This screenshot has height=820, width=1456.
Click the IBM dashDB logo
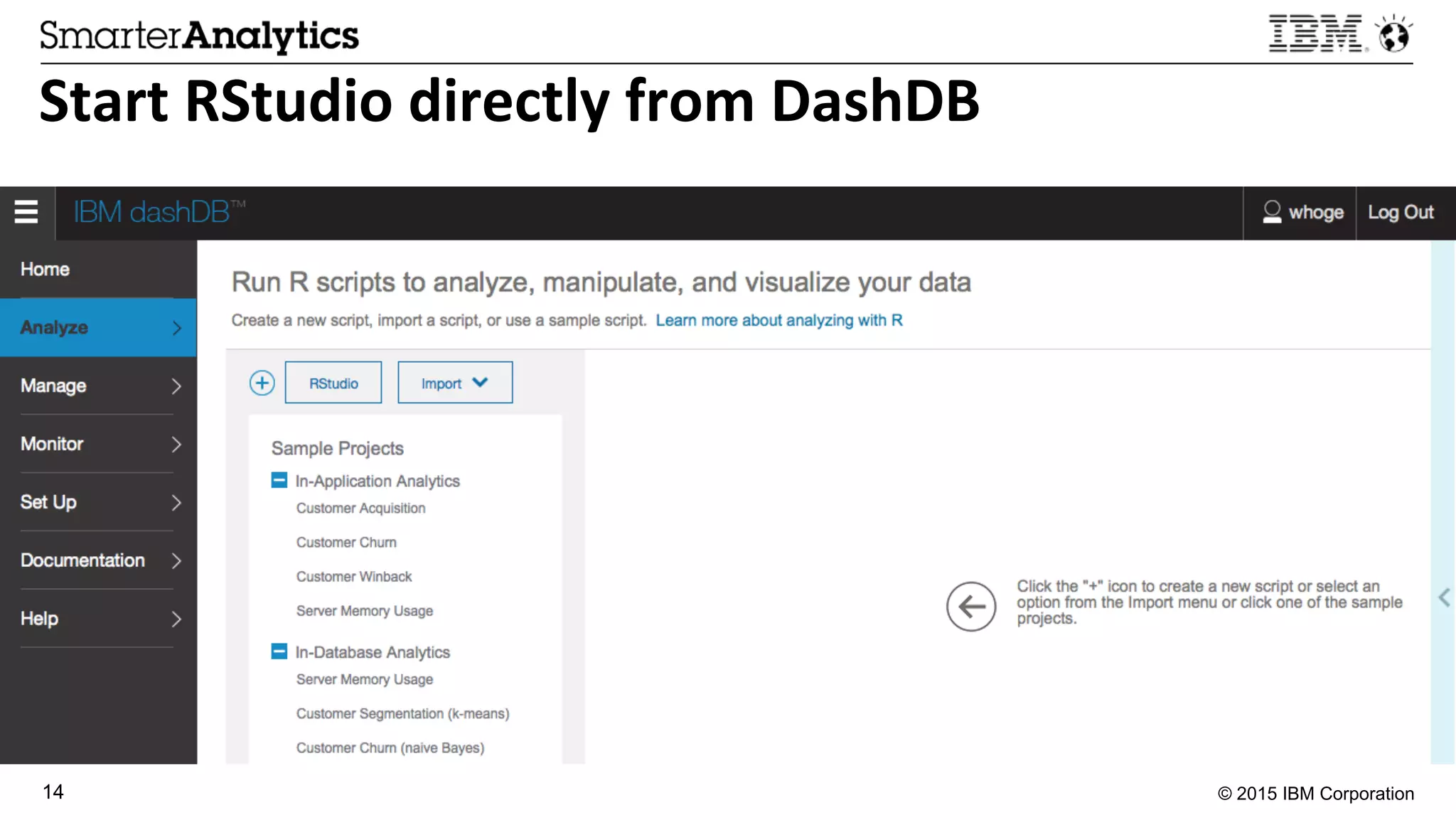pos(159,212)
